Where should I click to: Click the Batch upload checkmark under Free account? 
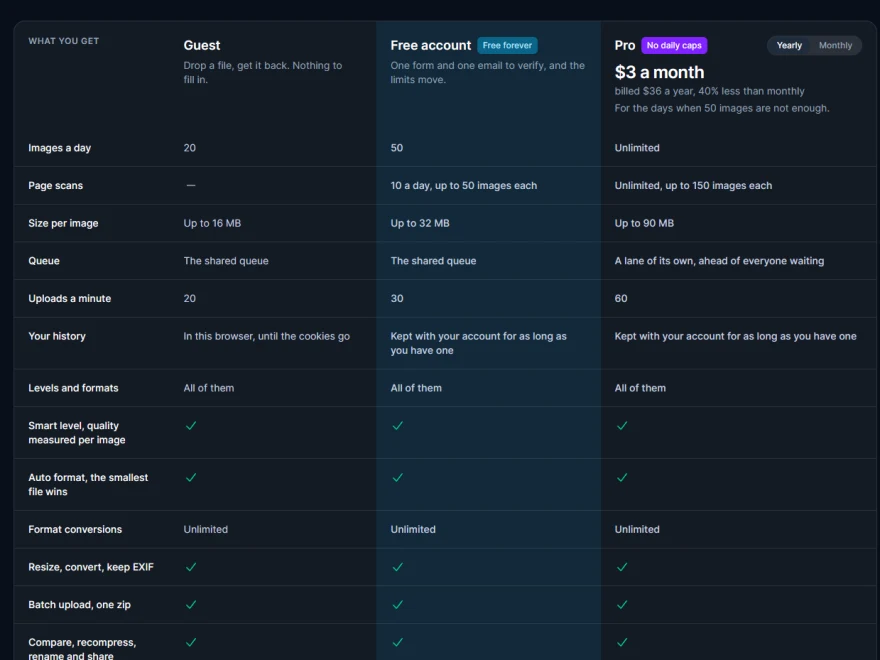[397, 605]
